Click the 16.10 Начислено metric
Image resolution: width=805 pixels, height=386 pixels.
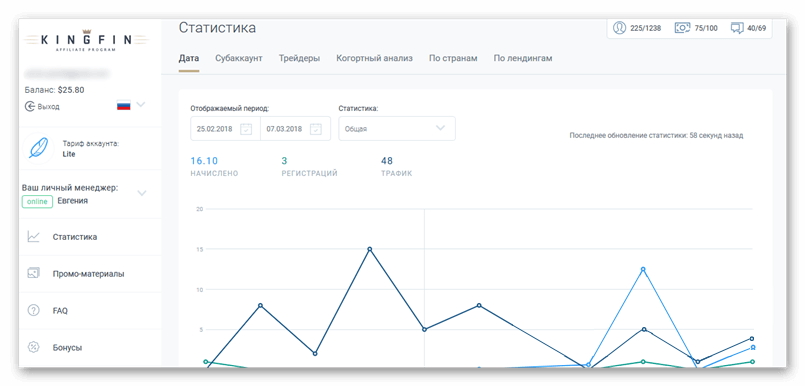[214, 167]
